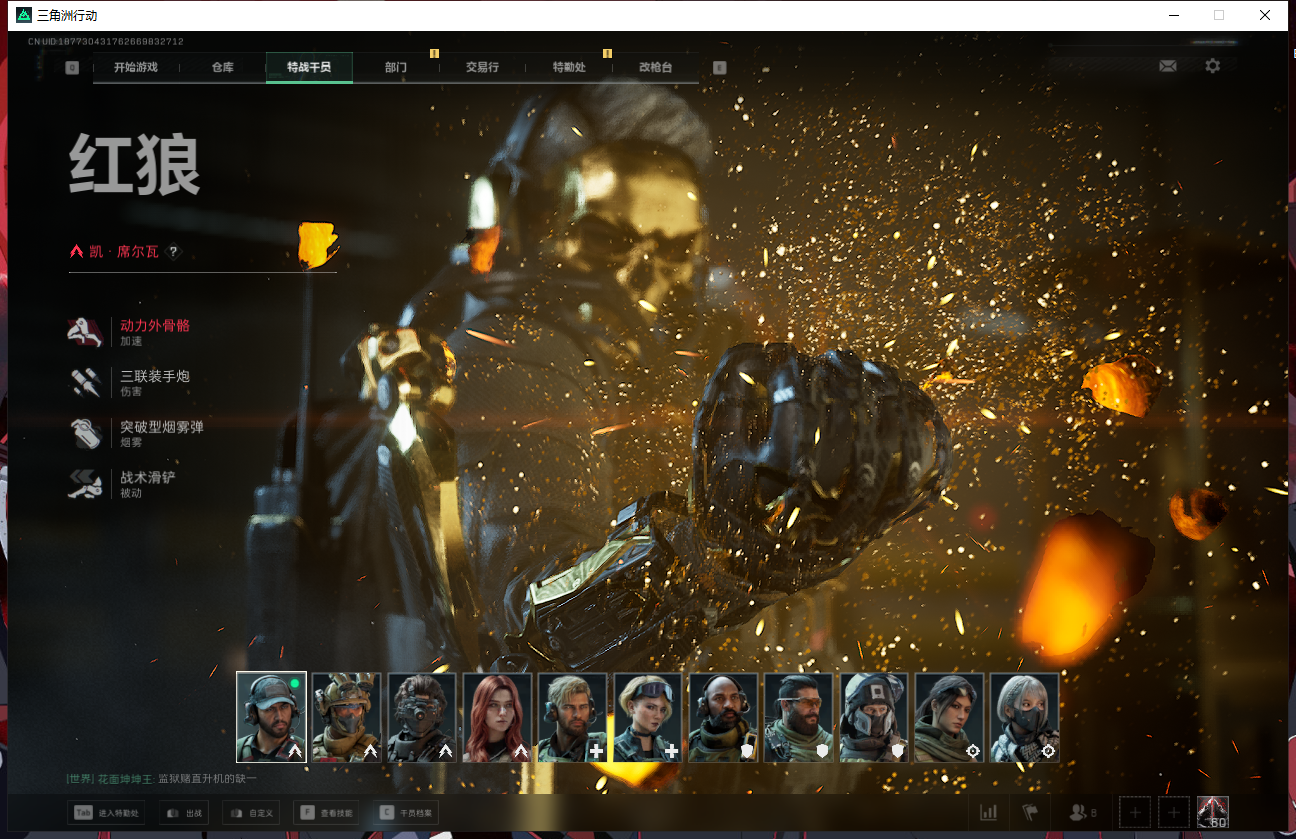Maximize the 三角洲行动 window

1219,15
